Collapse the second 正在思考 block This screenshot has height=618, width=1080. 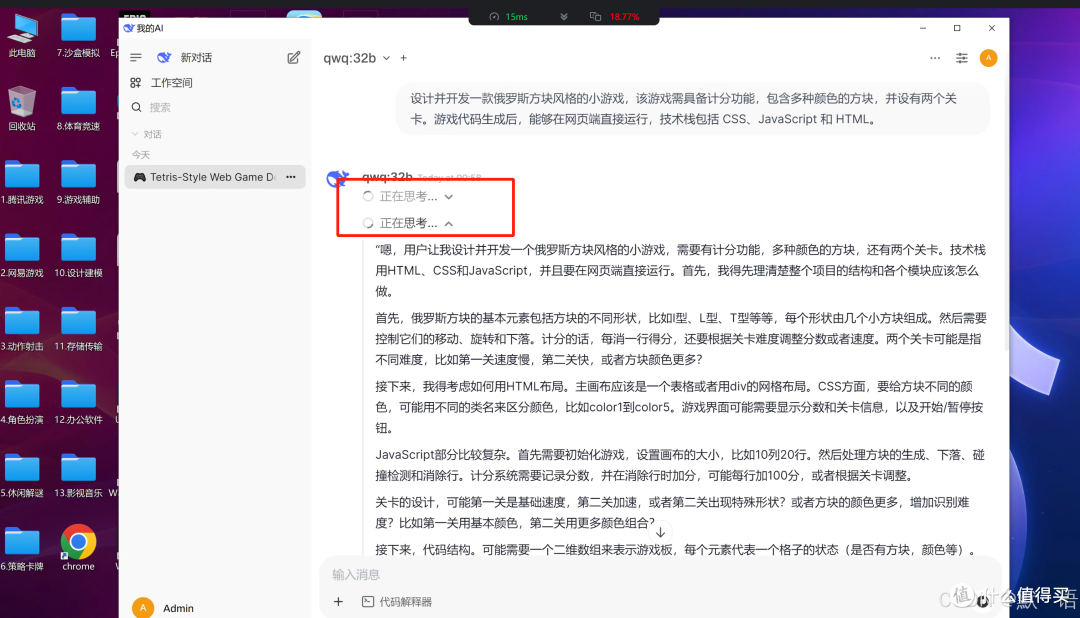(408, 223)
